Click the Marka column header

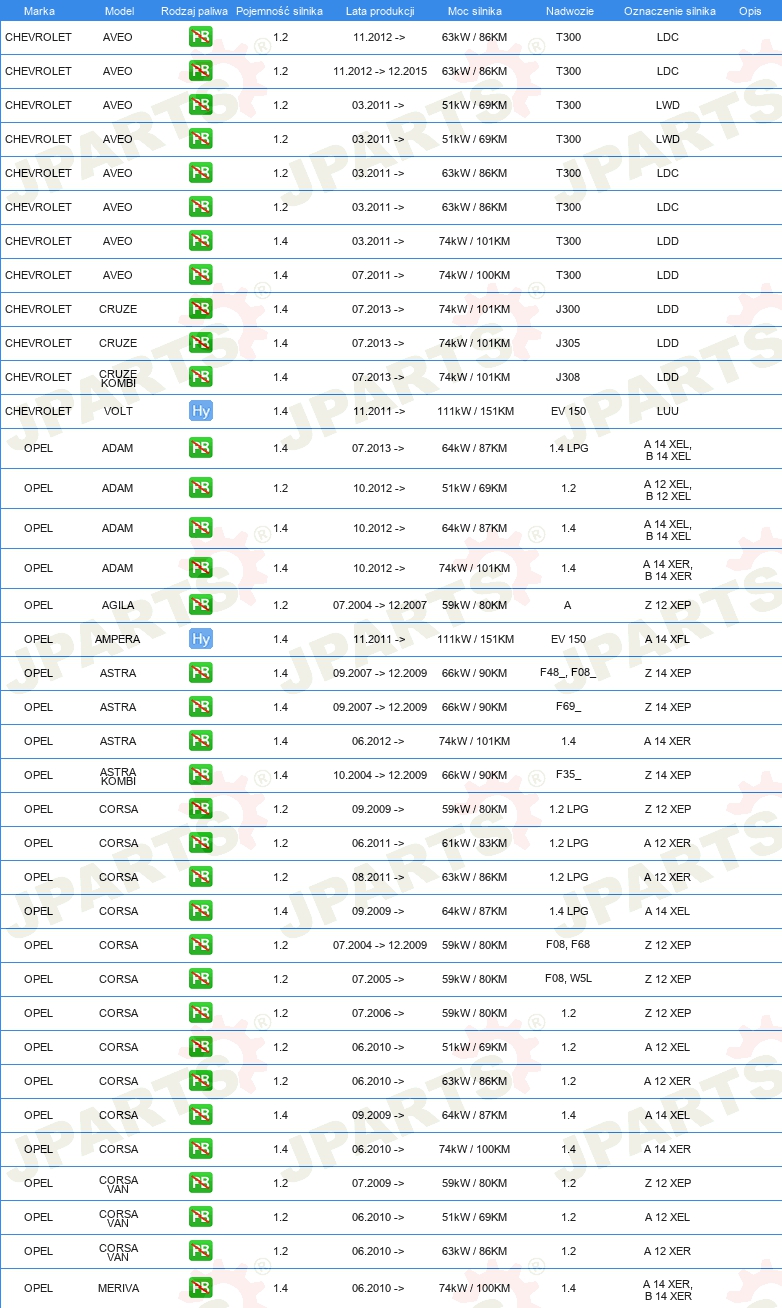[x=39, y=11]
